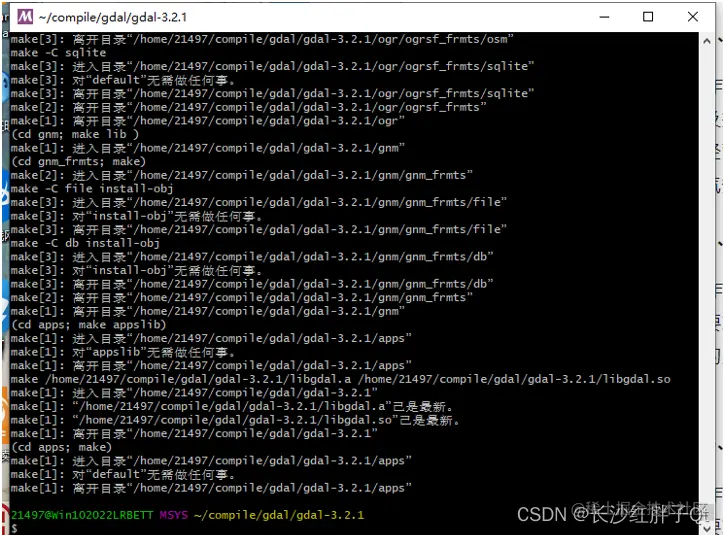Click the MSYS terminal icon in title bar
The image size is (725, 535).
25,17
